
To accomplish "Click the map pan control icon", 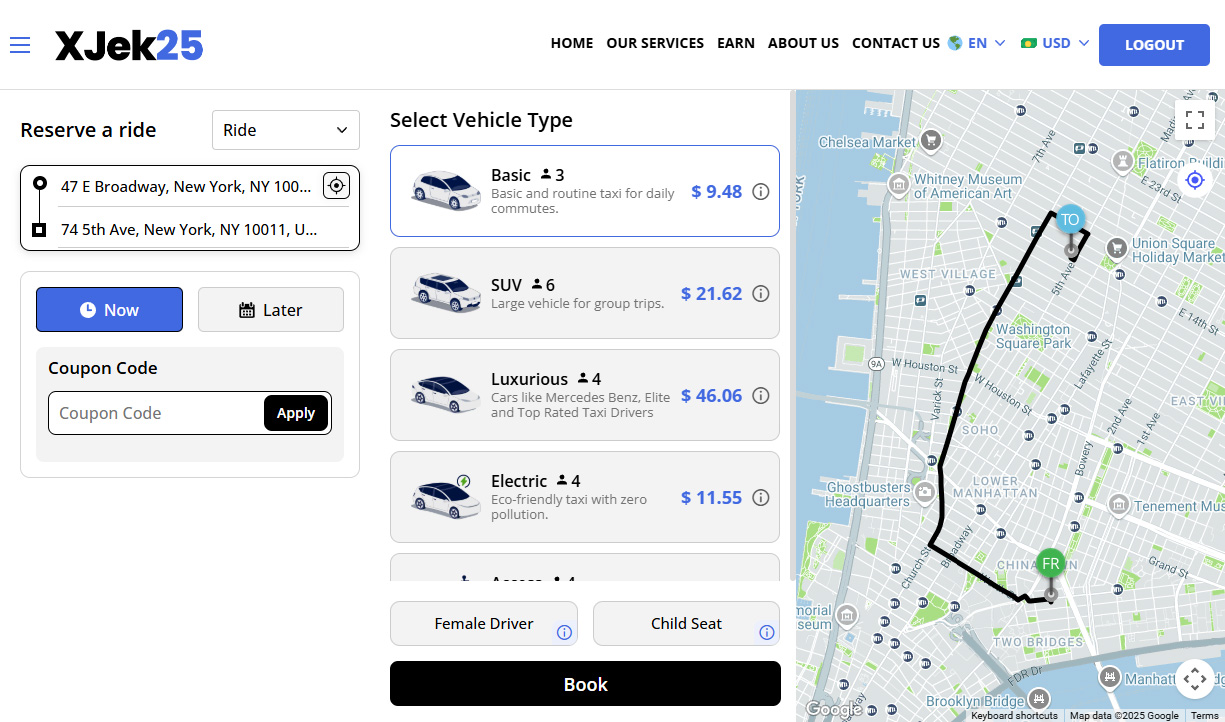I will 1195,679.
